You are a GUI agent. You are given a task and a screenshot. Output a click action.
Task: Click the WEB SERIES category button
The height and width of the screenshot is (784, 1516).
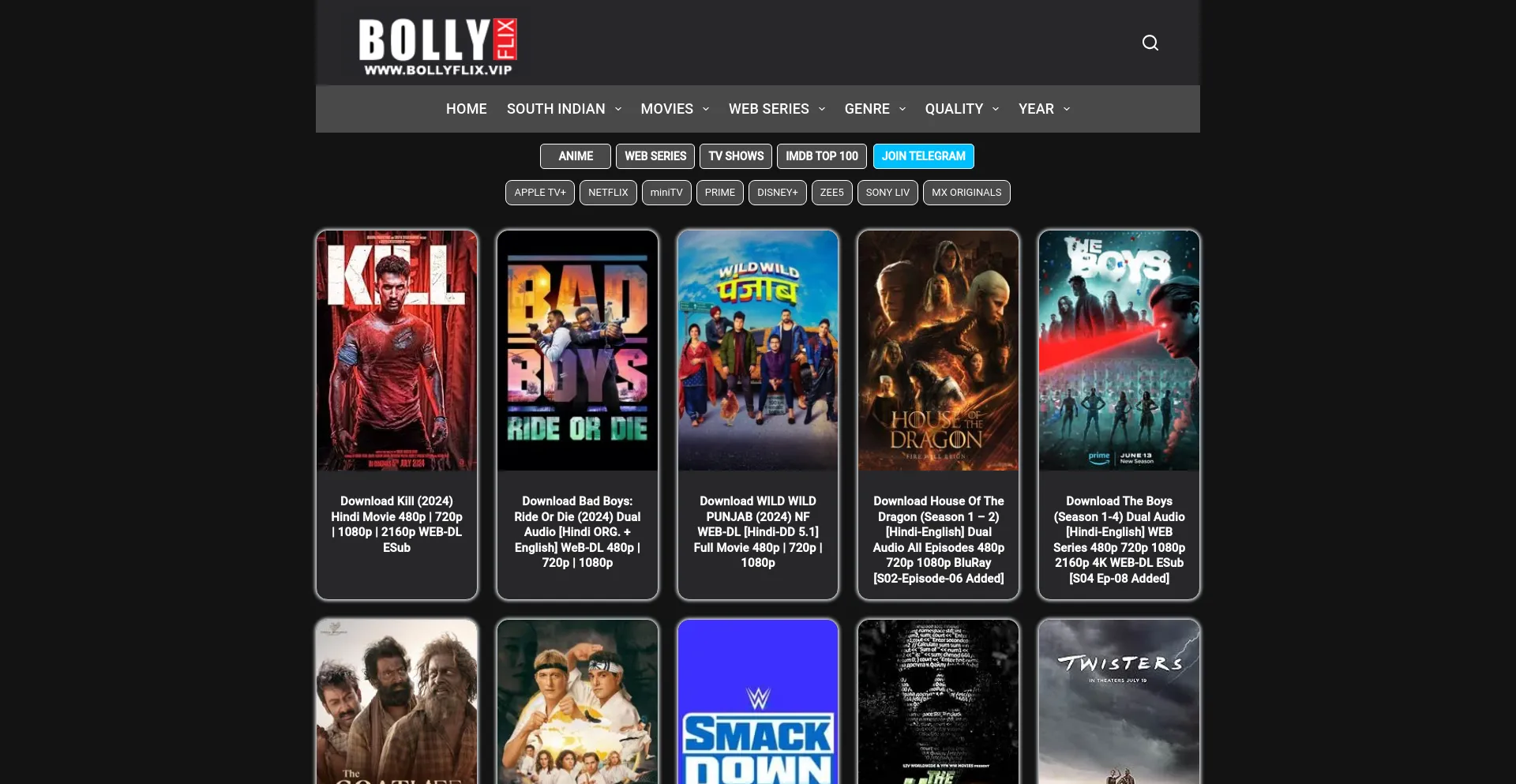655,156
